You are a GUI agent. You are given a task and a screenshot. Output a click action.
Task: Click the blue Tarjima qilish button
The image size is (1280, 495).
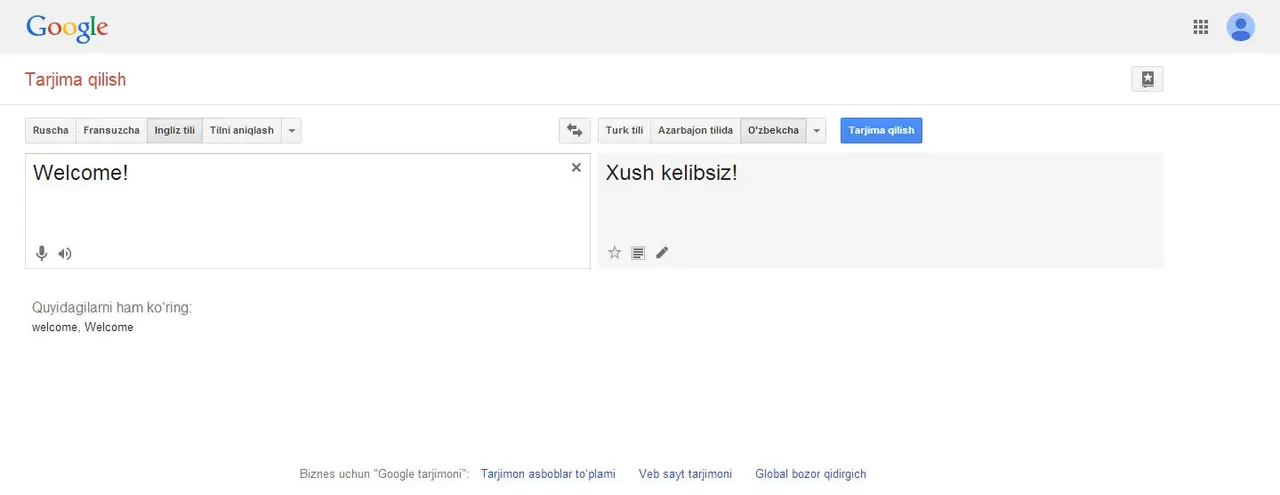click(x=881, y=131)
